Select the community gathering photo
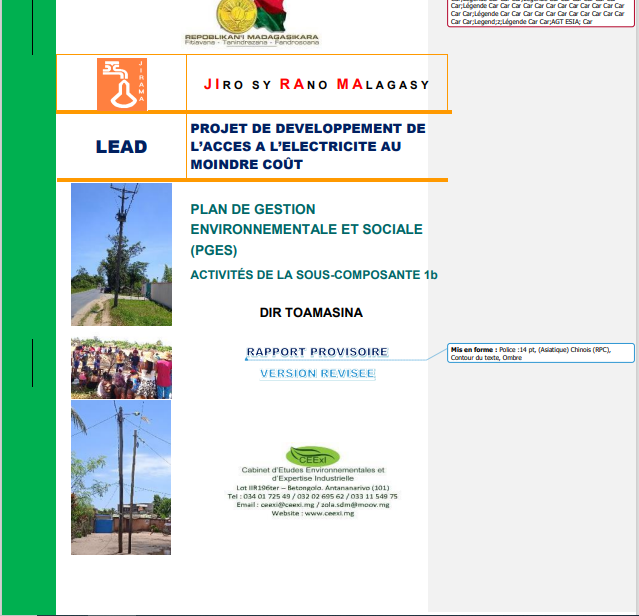The height and width of the screenshot is (616, 639). click(121, 367)
